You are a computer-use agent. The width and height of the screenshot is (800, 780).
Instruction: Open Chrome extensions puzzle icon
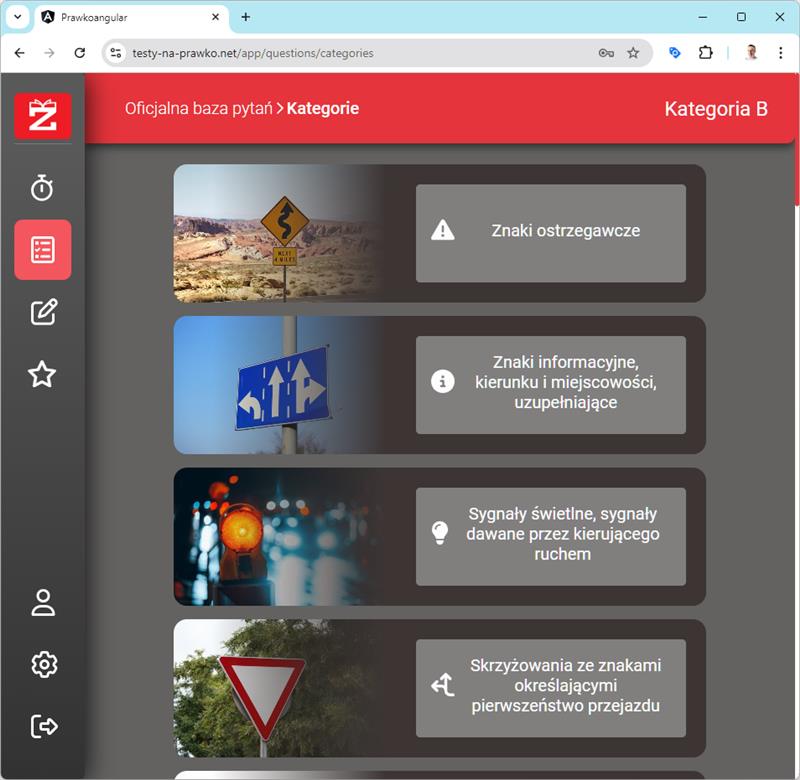(706, 53)
